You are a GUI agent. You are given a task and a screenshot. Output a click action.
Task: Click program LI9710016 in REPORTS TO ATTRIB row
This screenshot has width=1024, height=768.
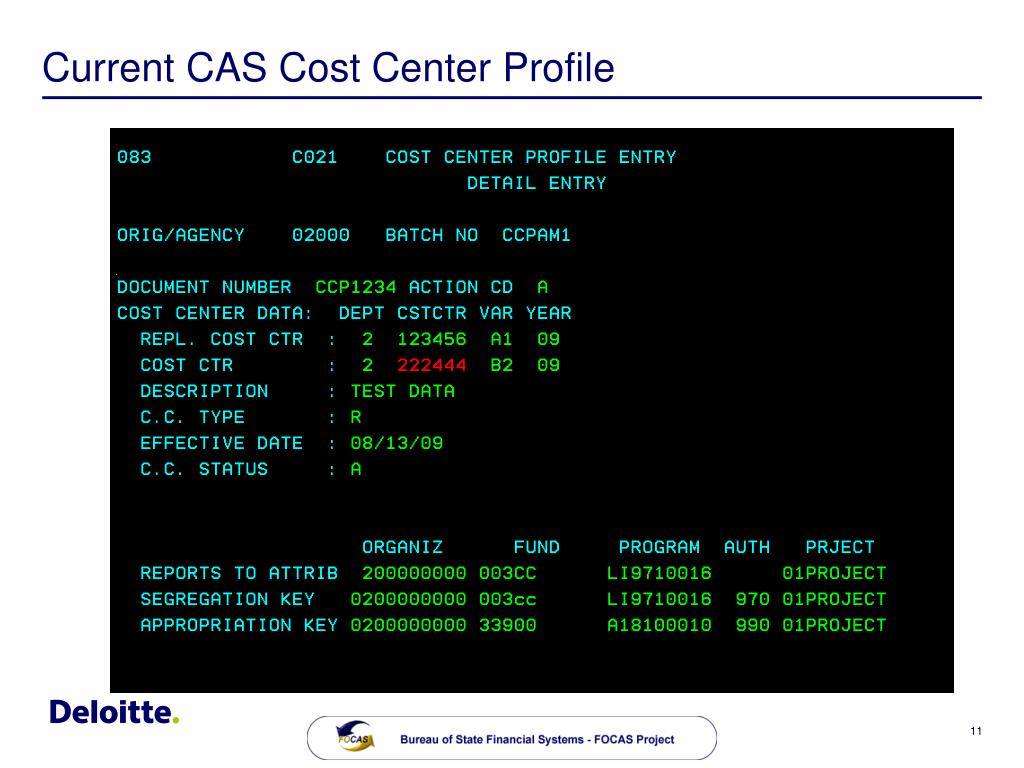[659, 573]
